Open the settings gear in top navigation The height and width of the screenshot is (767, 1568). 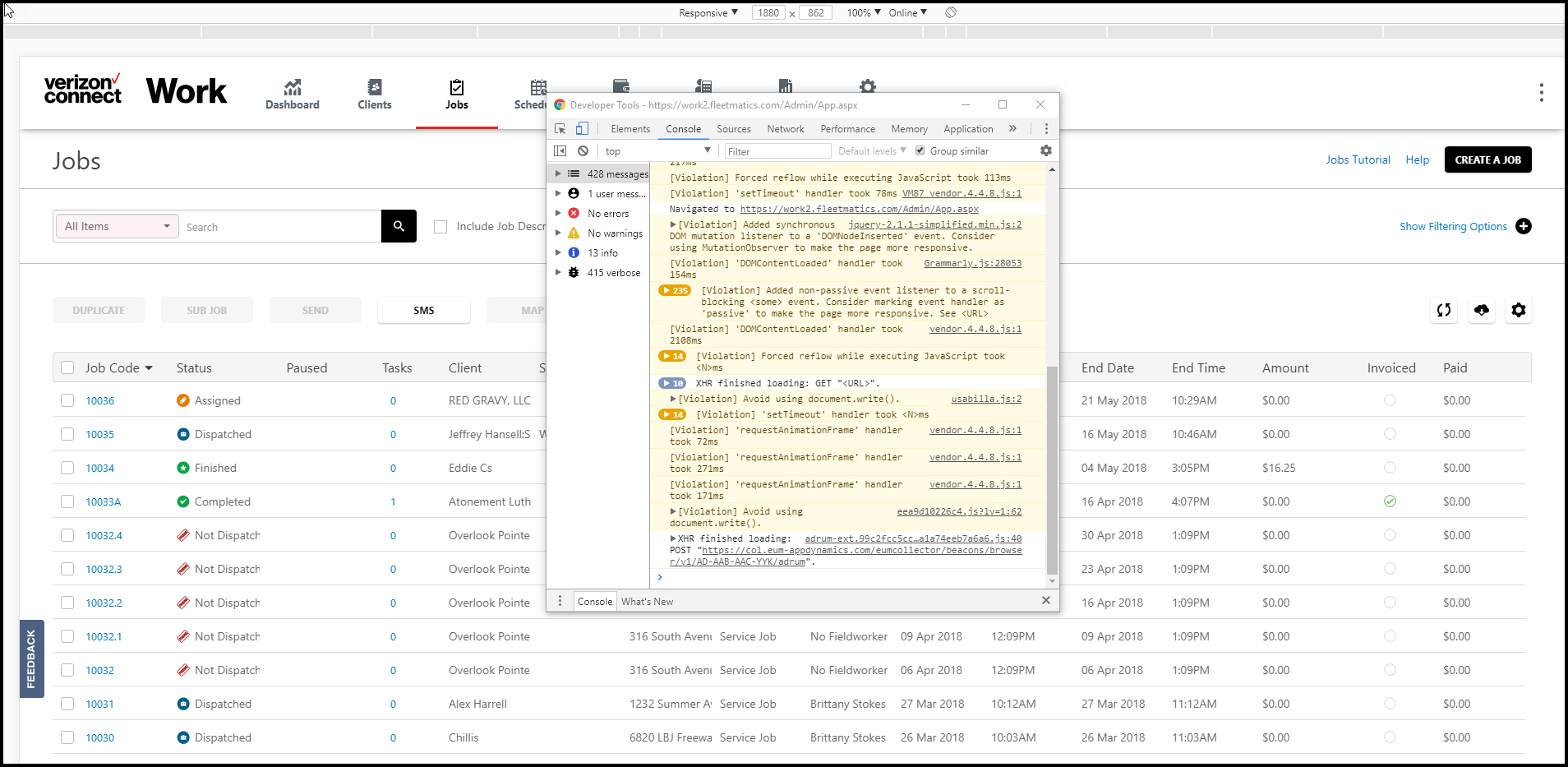point(868,85)
